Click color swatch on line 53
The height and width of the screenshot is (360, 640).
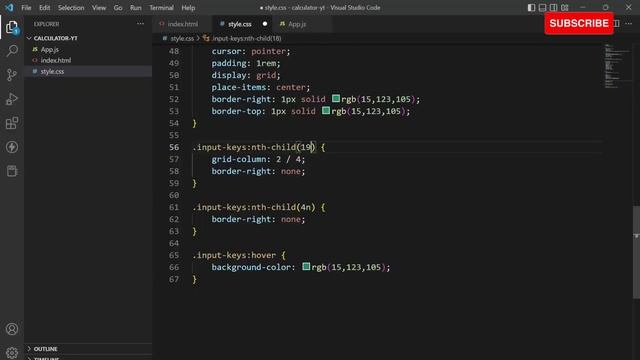326,111
